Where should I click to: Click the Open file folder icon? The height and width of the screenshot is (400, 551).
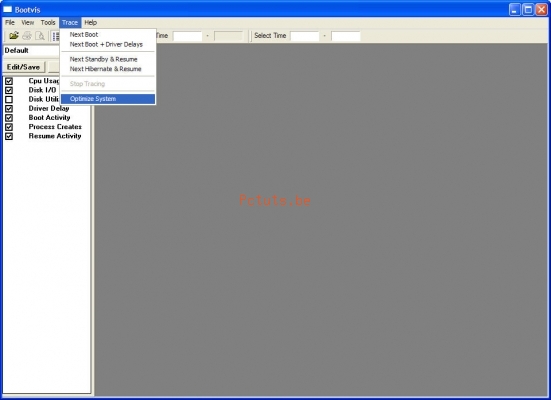pos(14,36)
